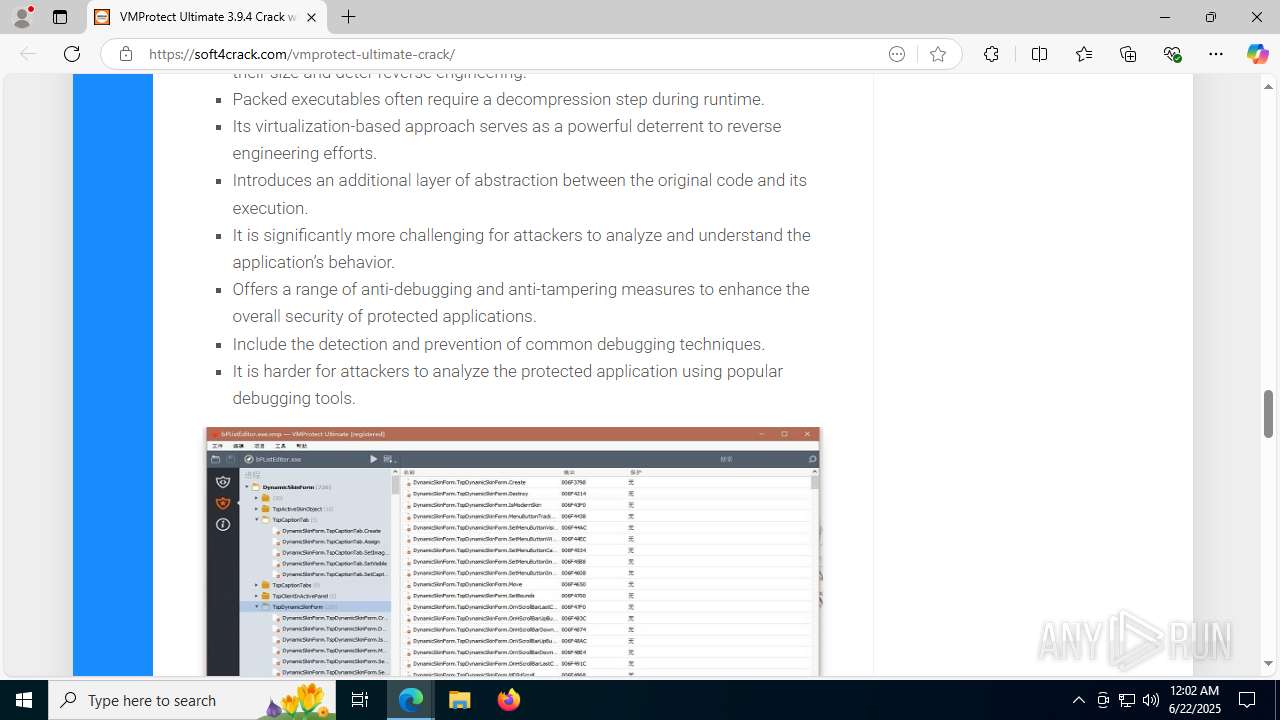Viewport: 1280px width, 720px height.
Task: Open the reader tools icon in address bar
Action: pos(897,54)
